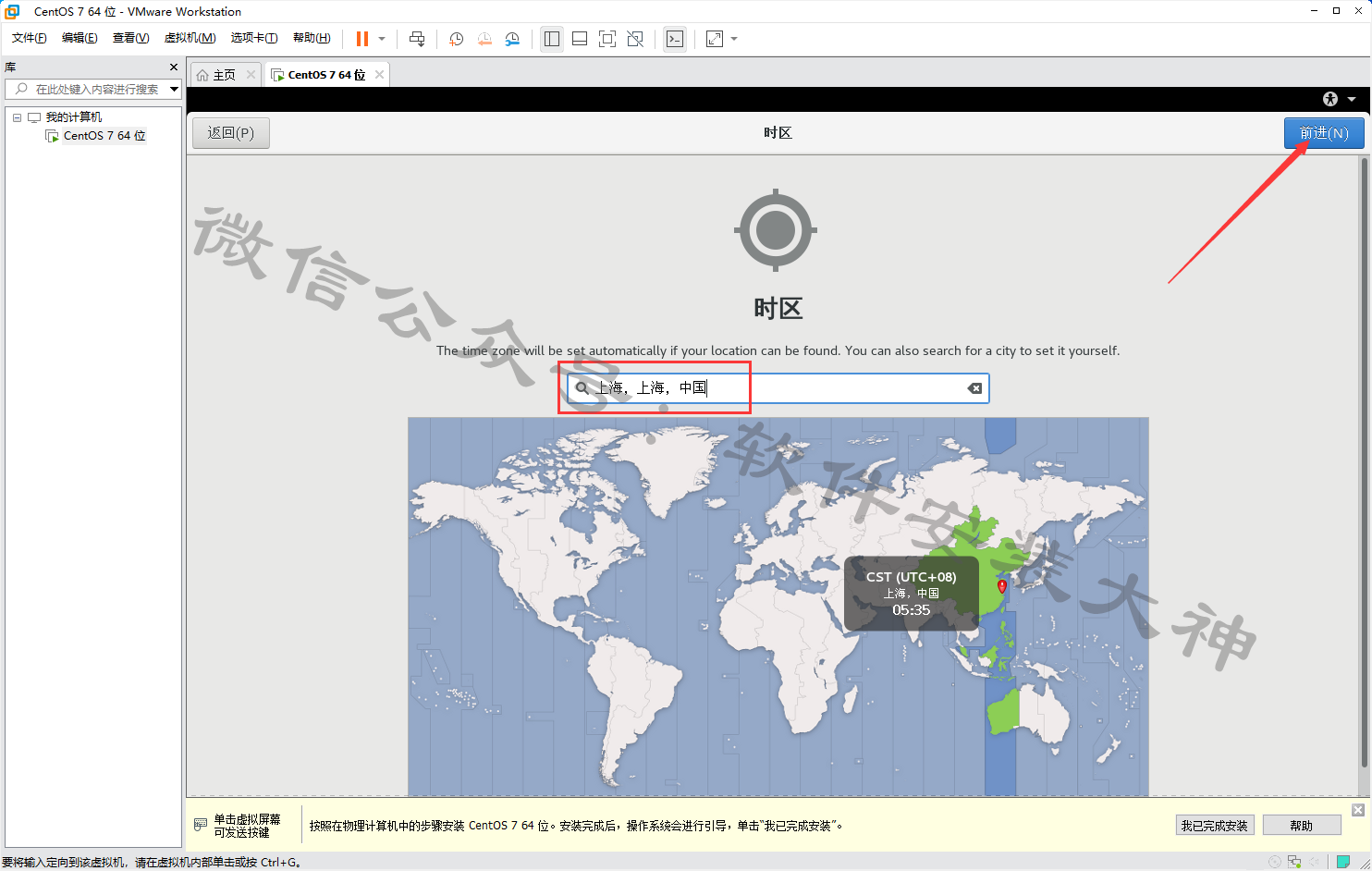Open the 虚拟机(M) menu
Screen dimensions: 1372x871
click(x=190, y=38)
